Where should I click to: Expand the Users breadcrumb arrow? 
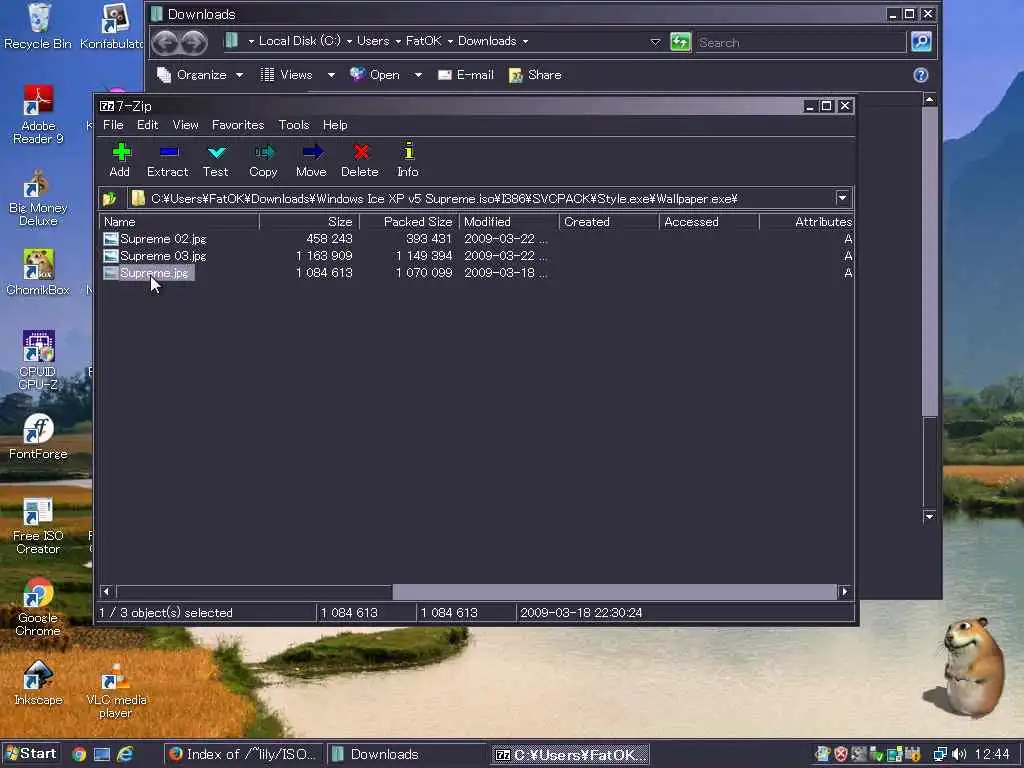click(x=398, y=41)
